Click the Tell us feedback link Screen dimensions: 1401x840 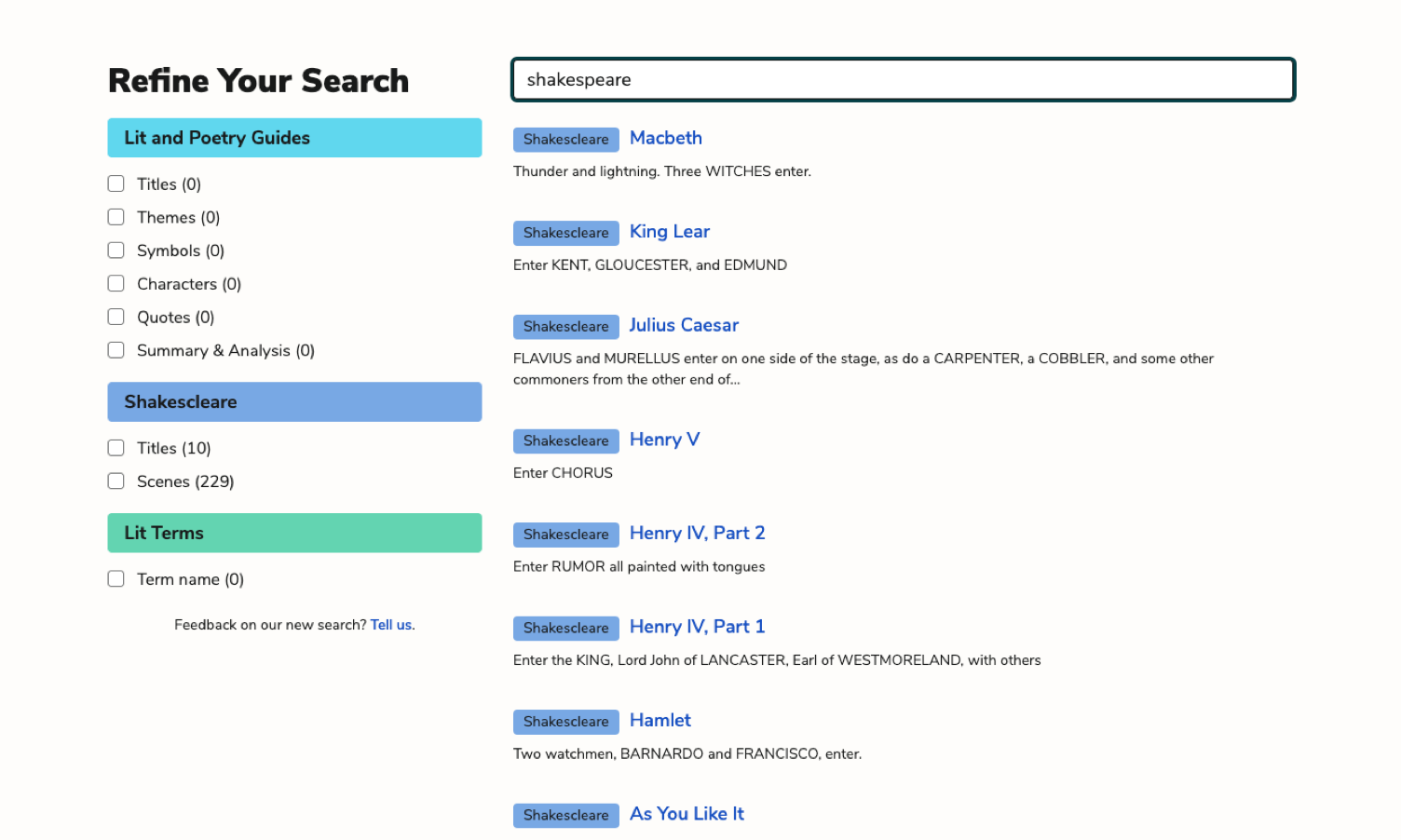(390, 624)
